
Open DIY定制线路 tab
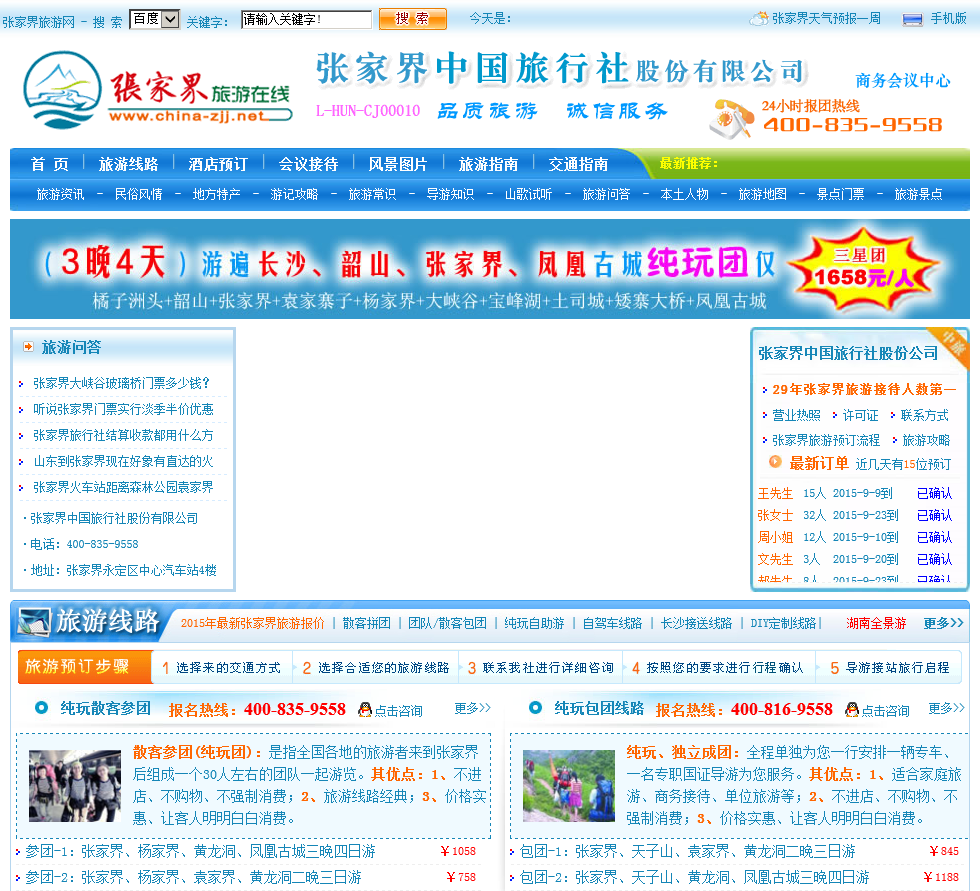(x=783, y=623)
